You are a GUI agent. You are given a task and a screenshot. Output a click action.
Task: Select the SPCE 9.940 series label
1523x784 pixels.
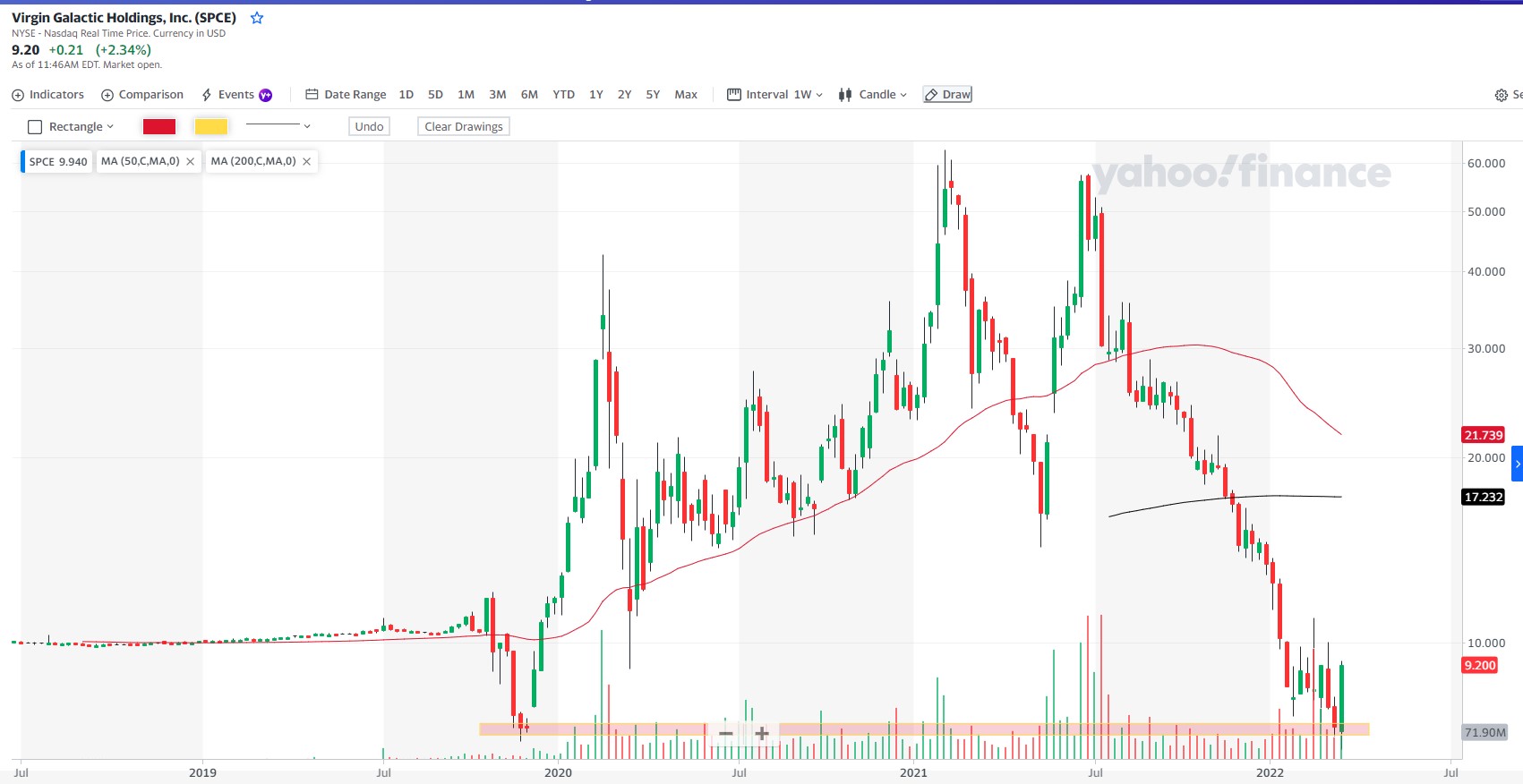coord(58,162)
